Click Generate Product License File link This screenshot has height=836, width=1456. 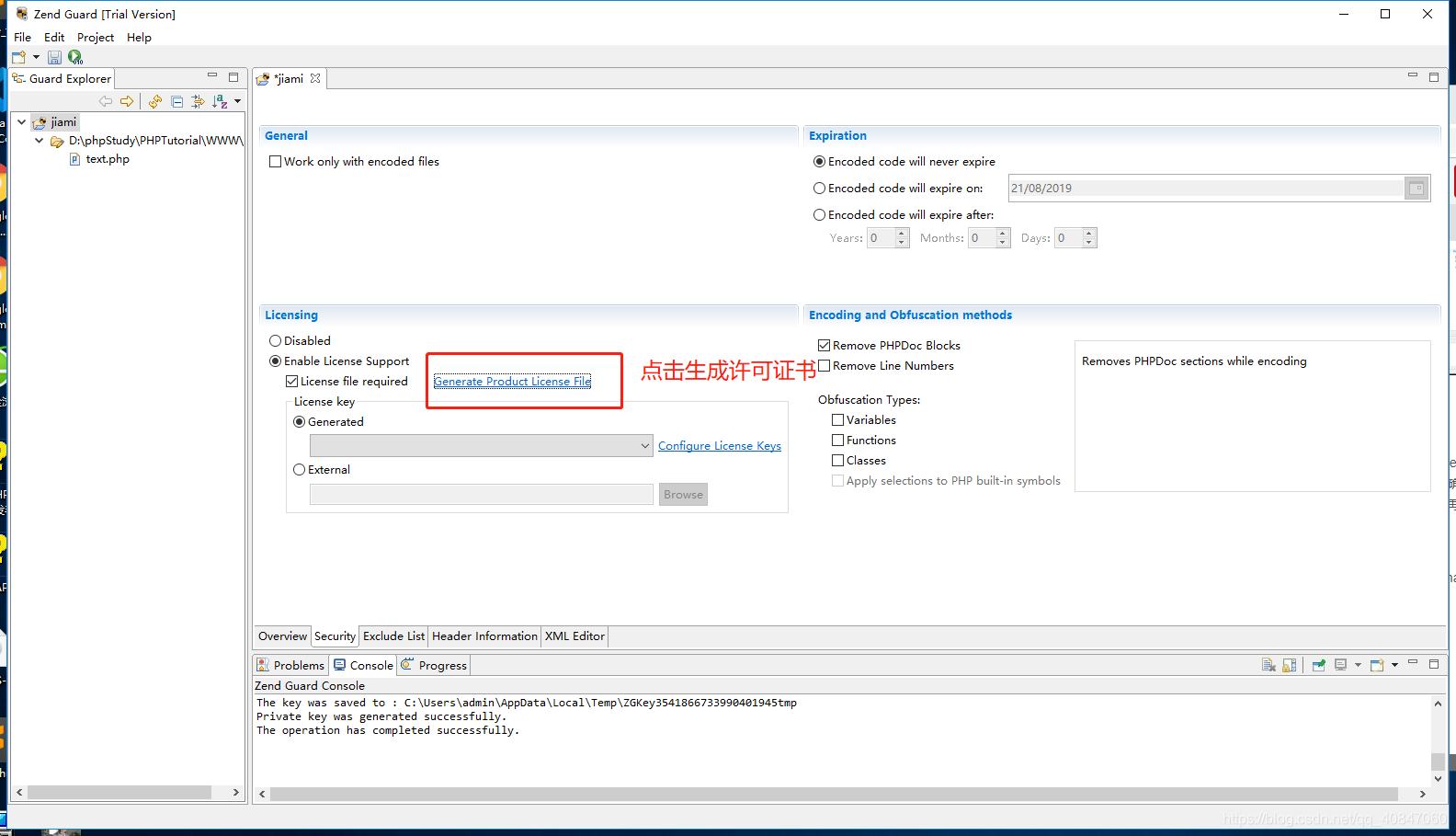click(x=512, y=382)
